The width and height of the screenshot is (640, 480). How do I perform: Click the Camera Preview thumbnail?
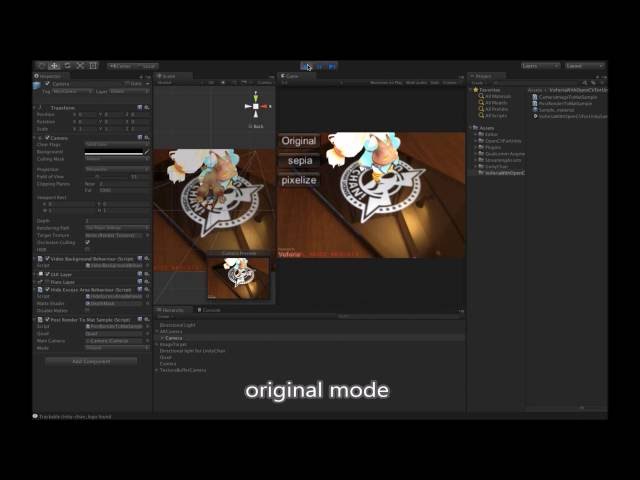pos(239,278)
